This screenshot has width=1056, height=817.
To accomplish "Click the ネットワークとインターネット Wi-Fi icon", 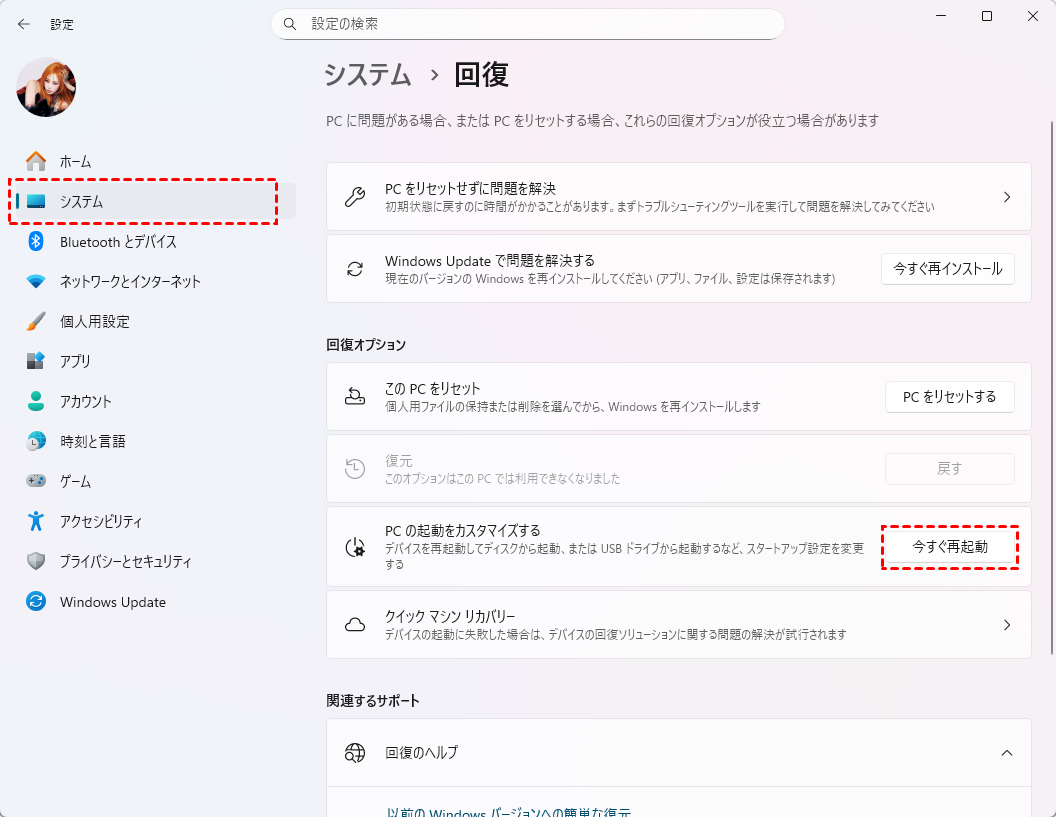I will coord(36,281).
